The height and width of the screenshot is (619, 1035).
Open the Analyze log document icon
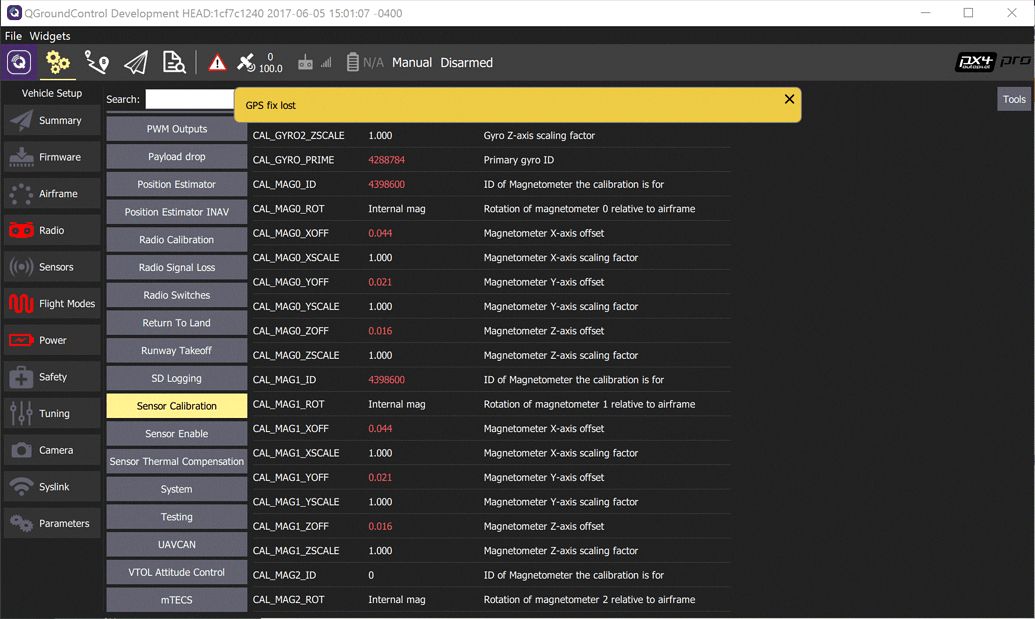tap(174, 63)
